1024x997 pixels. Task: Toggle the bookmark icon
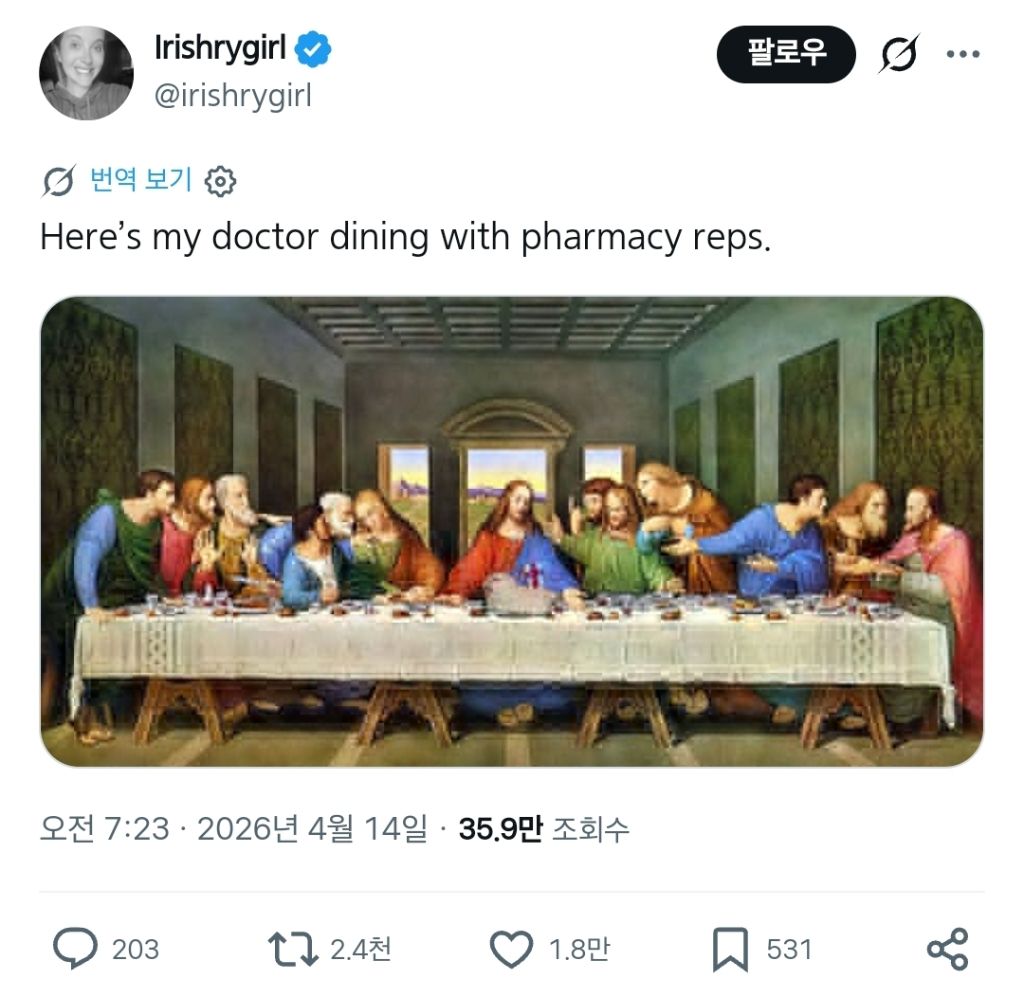tap(730, 949)
